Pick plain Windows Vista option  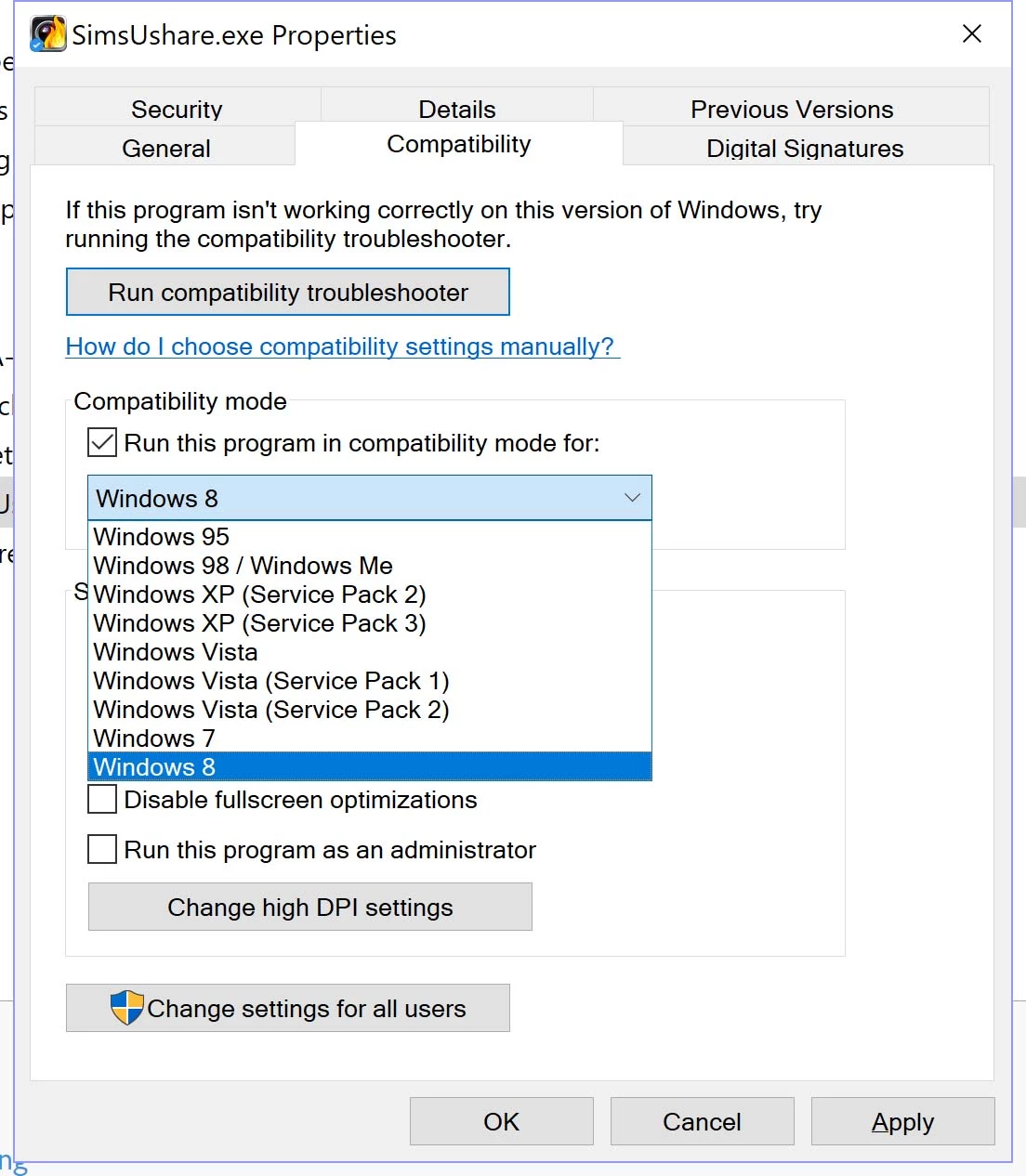(x=370, y=652)
